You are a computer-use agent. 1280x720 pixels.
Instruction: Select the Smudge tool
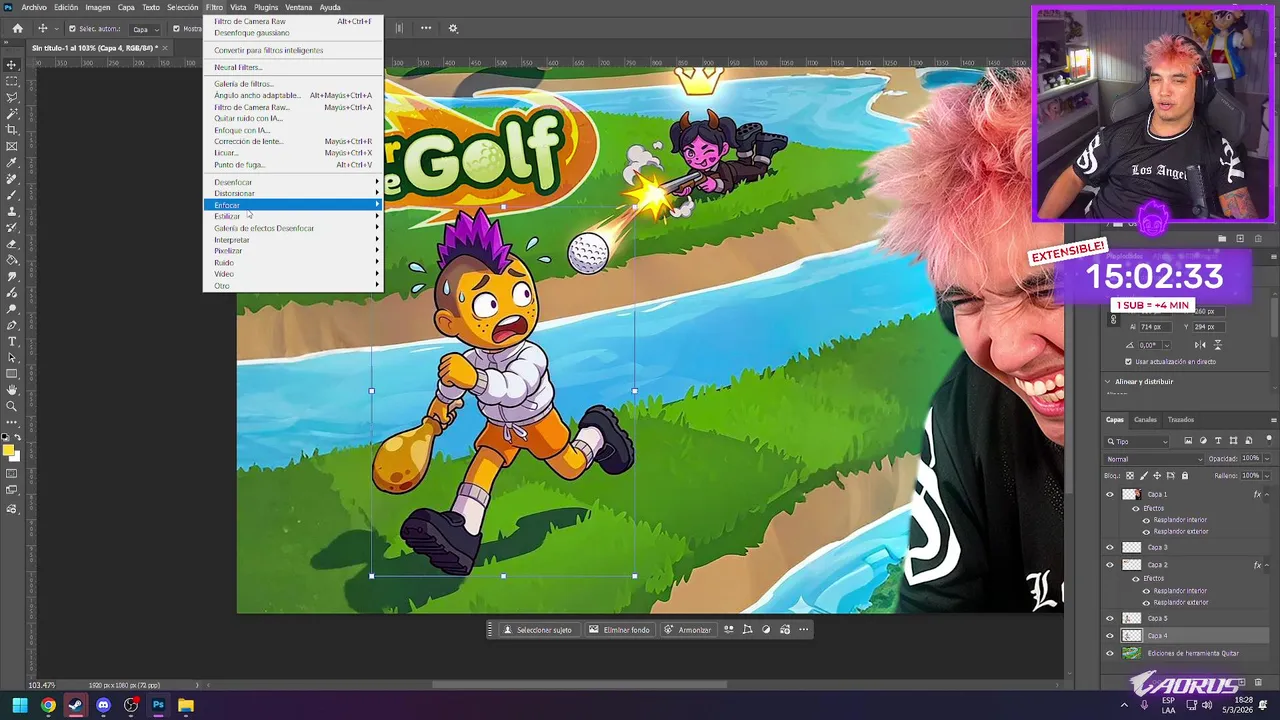pos(12,276)
